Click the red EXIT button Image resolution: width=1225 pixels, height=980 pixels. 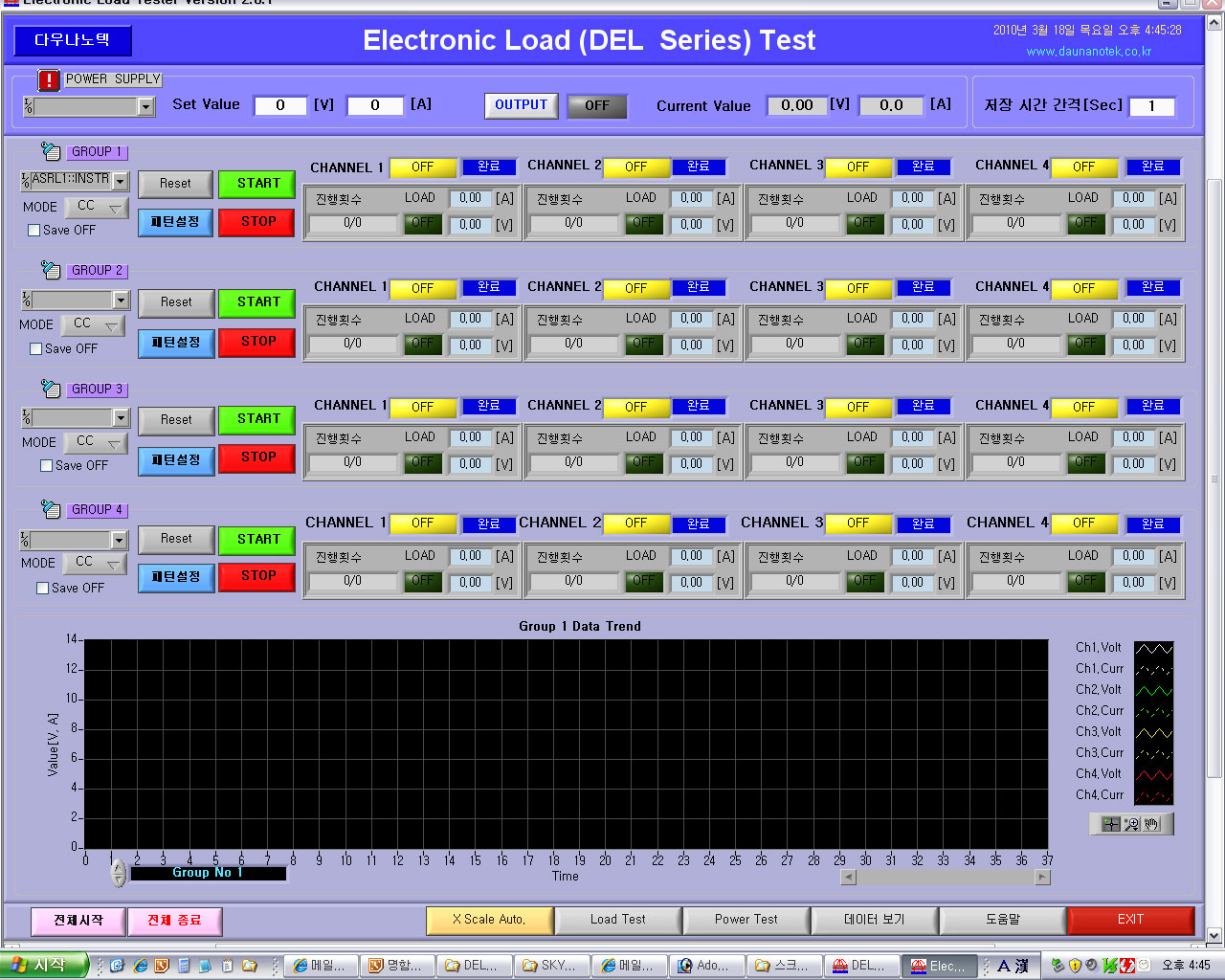tap(1130, 920)
